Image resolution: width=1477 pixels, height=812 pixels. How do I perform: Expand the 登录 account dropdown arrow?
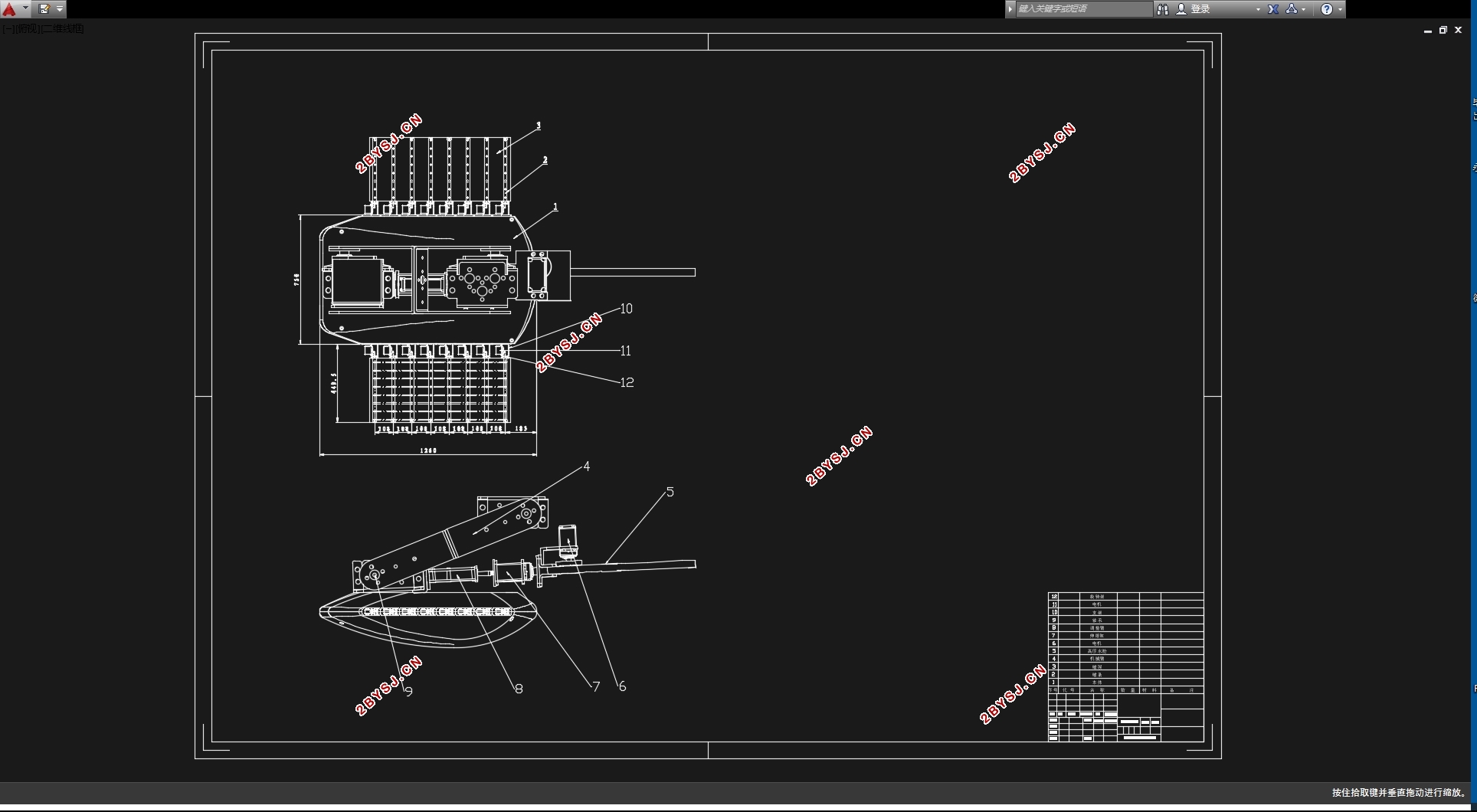[x=1258, y=9]
